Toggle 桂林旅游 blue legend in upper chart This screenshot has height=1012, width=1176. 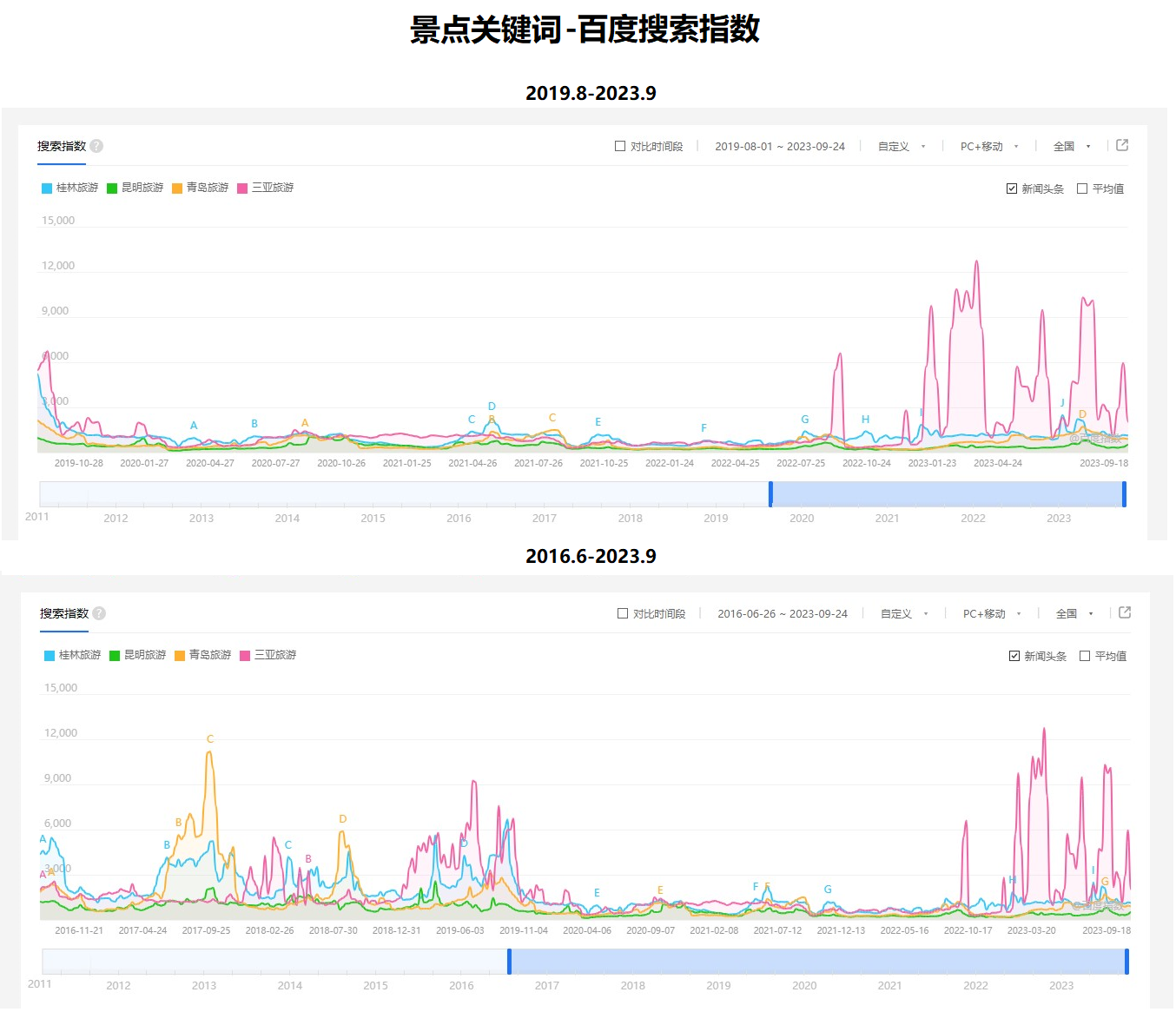(x=70, y=188)
